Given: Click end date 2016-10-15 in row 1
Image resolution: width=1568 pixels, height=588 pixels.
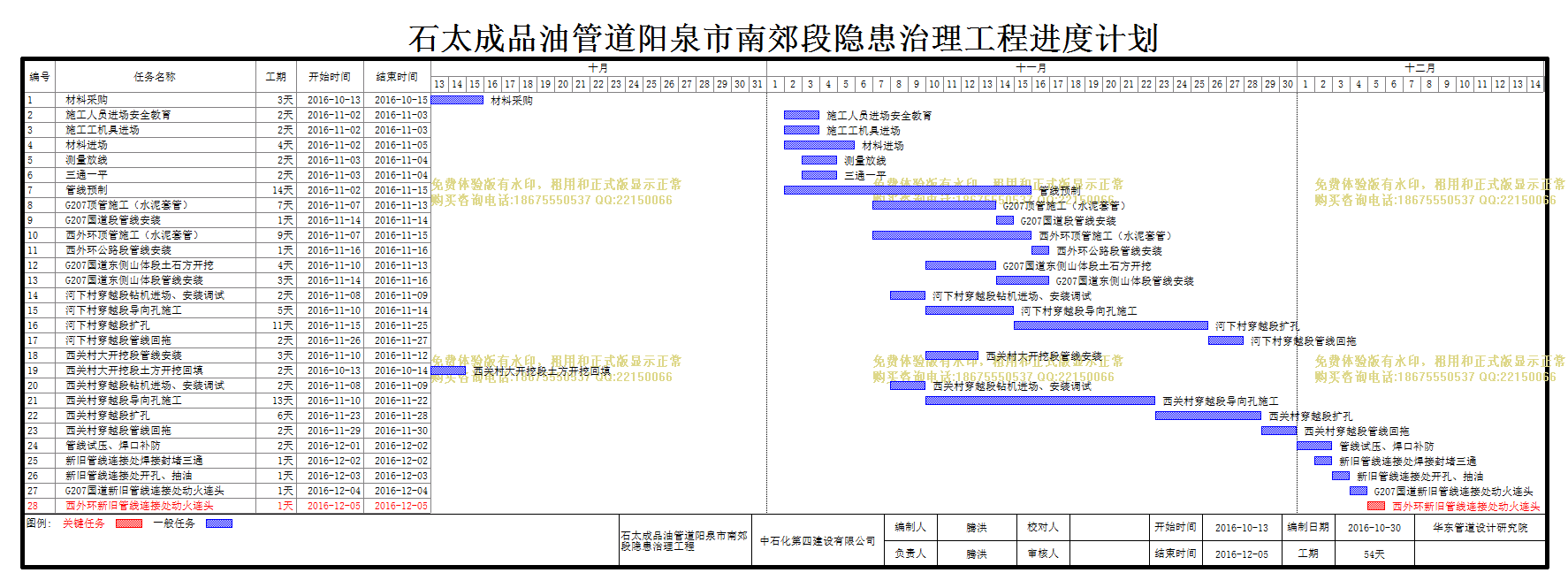Looking at the screenshot, I should click(x=400, y=100).
